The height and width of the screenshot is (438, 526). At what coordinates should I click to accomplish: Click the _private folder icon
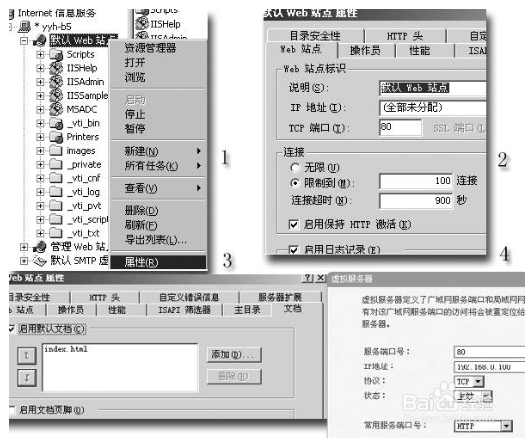[56, 164]
